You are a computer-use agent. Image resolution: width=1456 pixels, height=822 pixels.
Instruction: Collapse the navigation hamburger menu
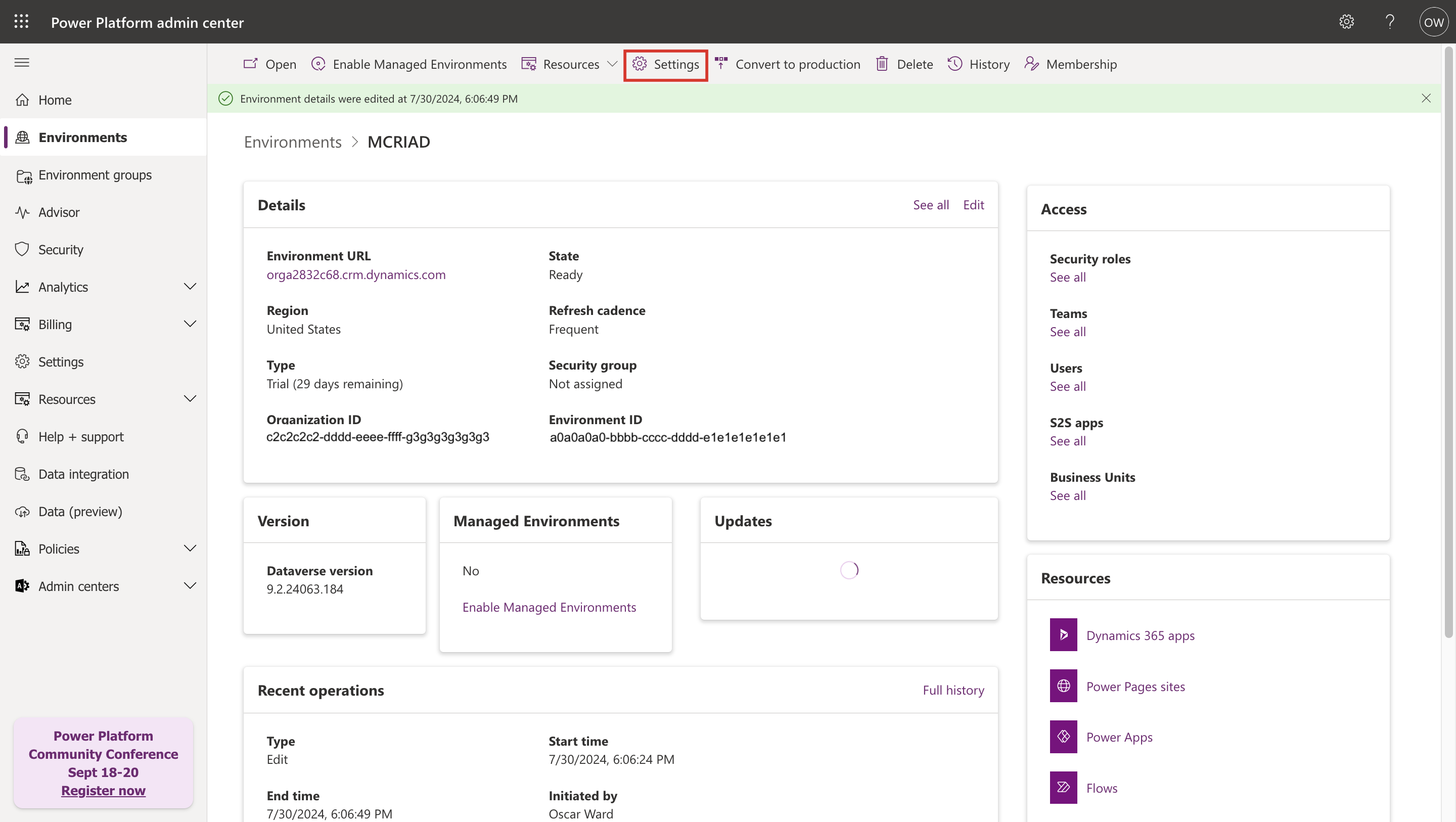point(21,62)
